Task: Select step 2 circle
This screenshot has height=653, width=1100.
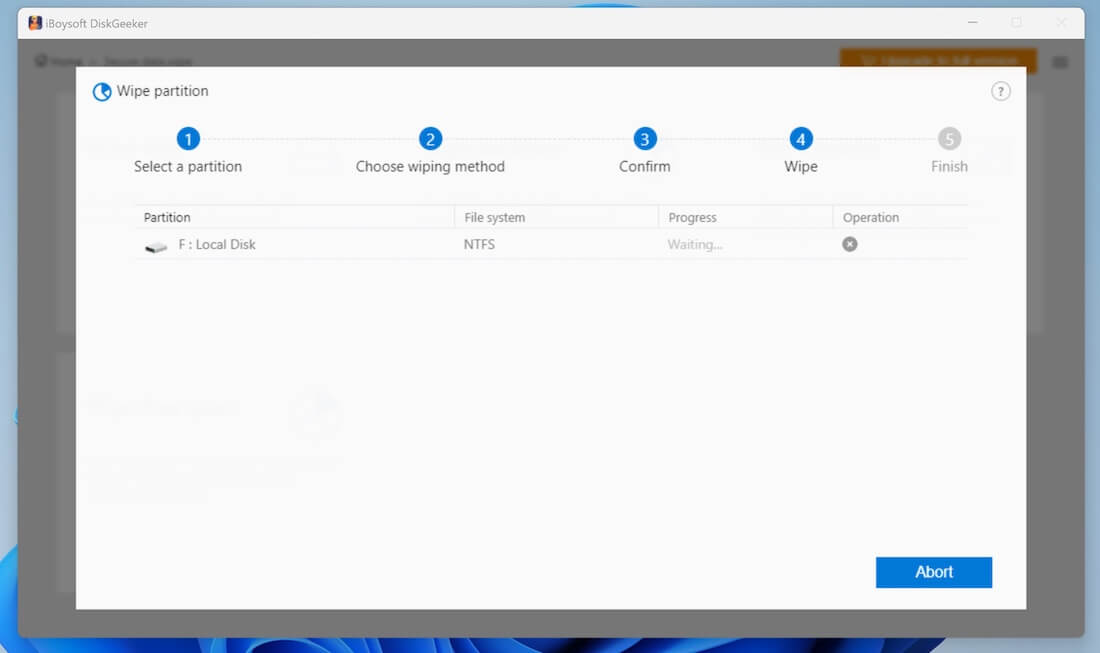Action: point(430,139)
